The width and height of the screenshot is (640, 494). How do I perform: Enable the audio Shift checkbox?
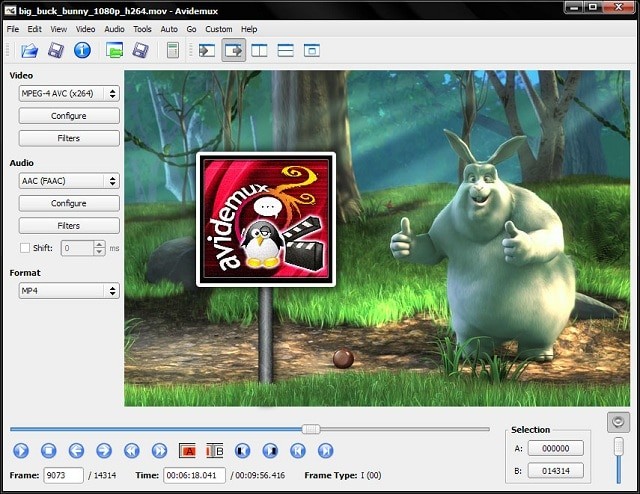(x=25, y=248)
